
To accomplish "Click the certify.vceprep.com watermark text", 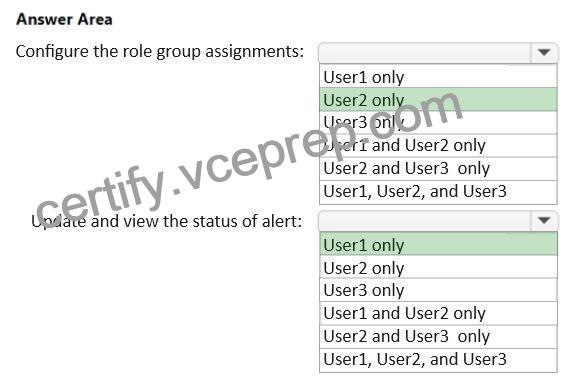I will coord(249,158).
